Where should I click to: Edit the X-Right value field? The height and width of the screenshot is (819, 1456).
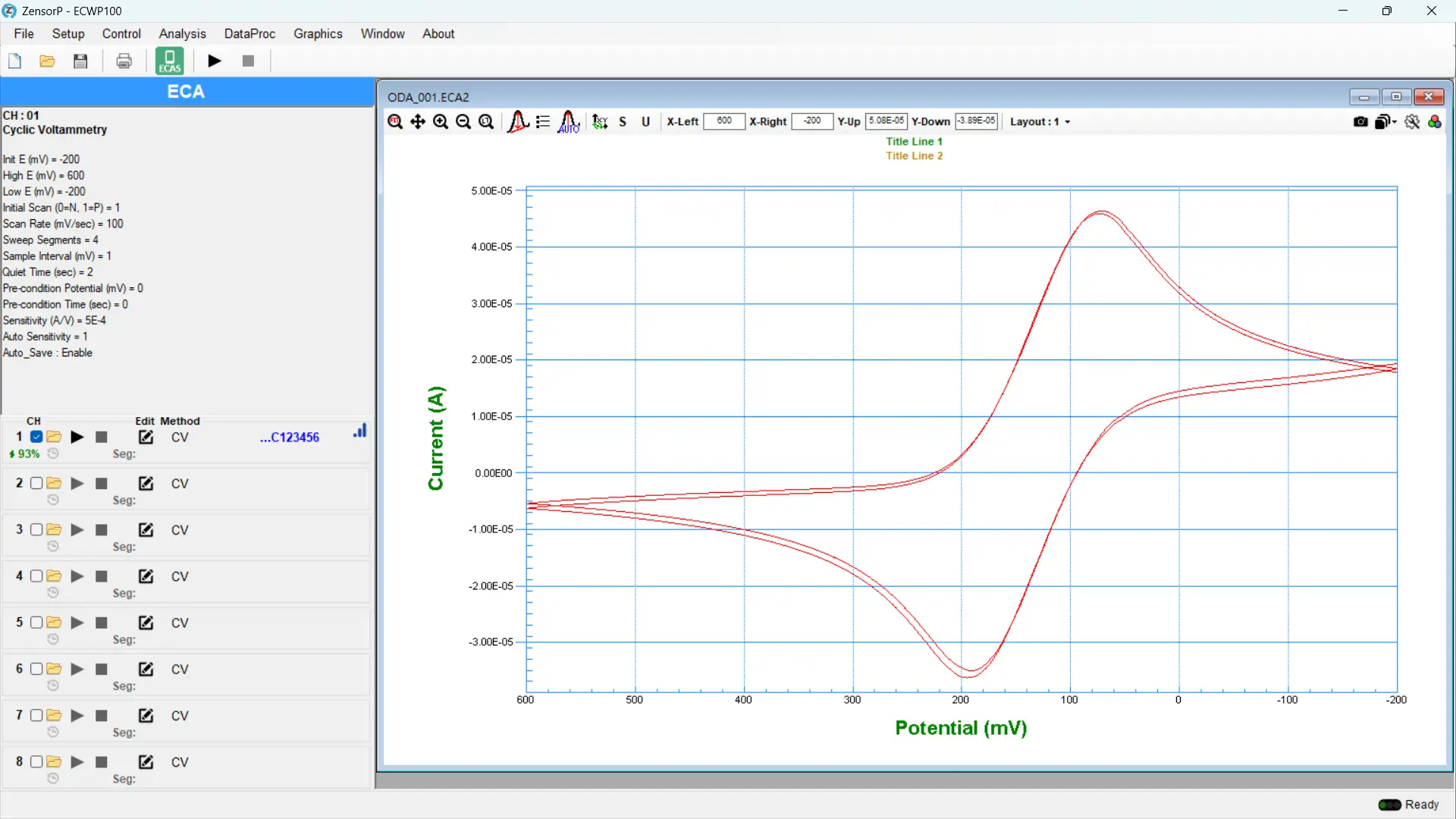click(x=812, y=121)
